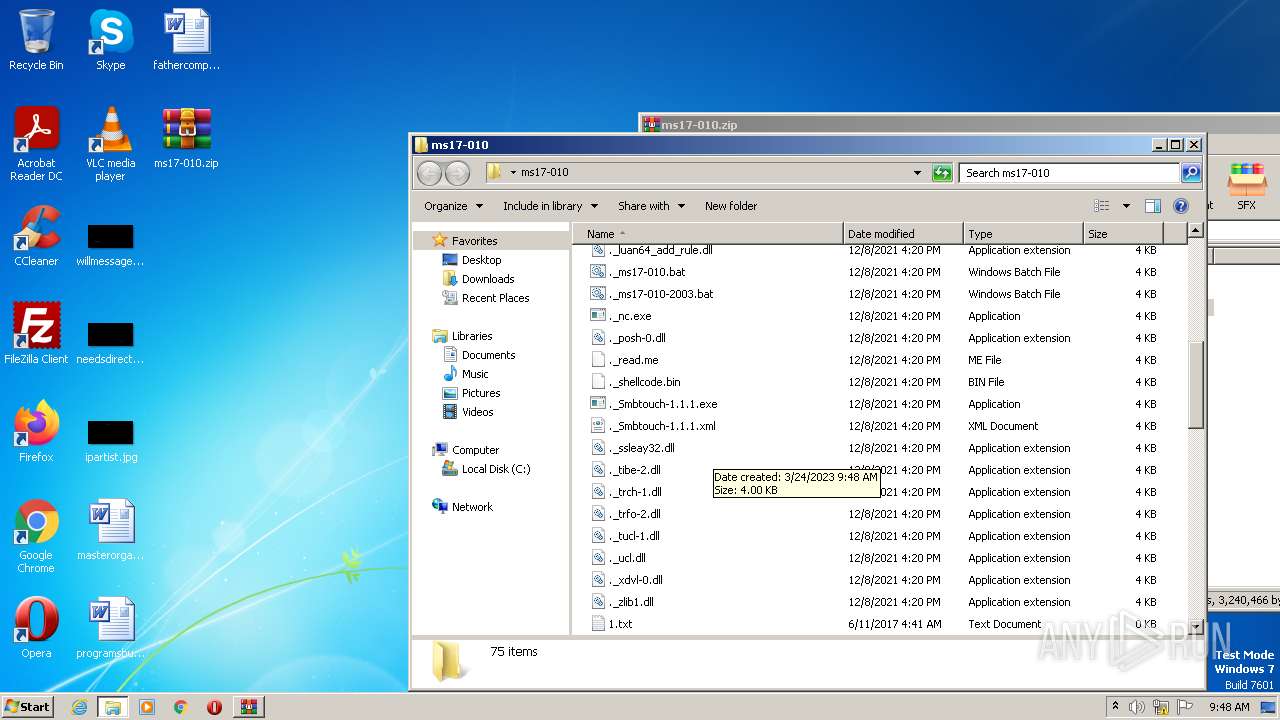1280x720 pixels.
Task: Select the fathercomp Word document icon
Action: [x=186, y=40]
